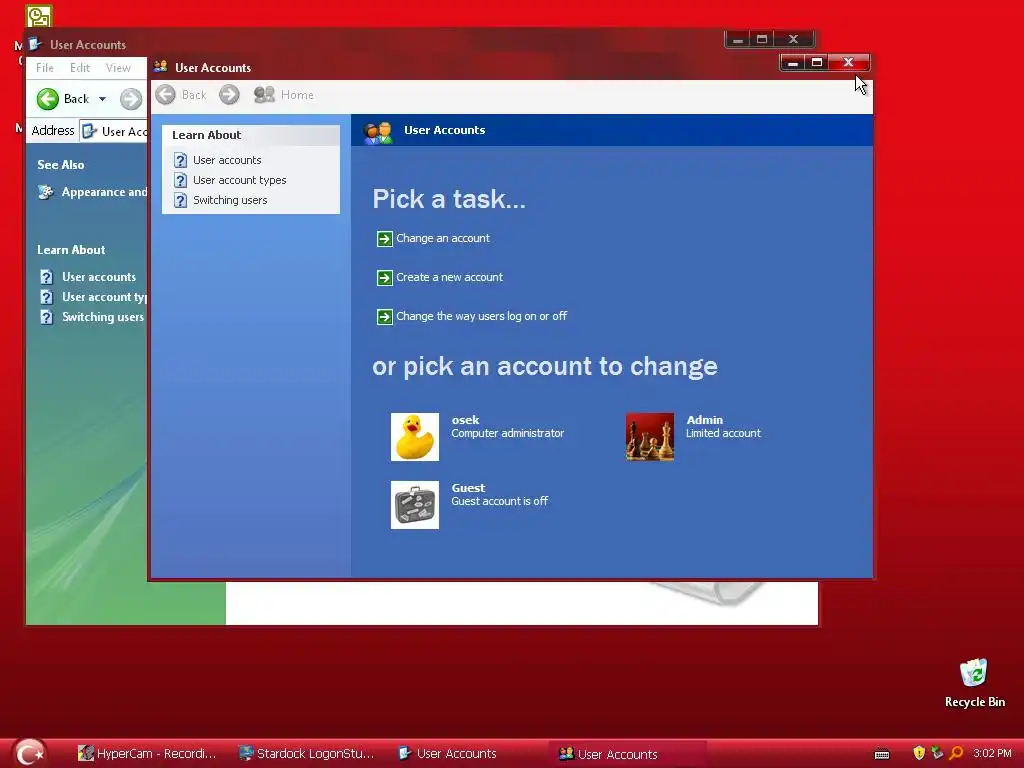Maximize the front User Accounts window
The width and height of the screenshot is (1024, 768).
(x=816, y=63)
